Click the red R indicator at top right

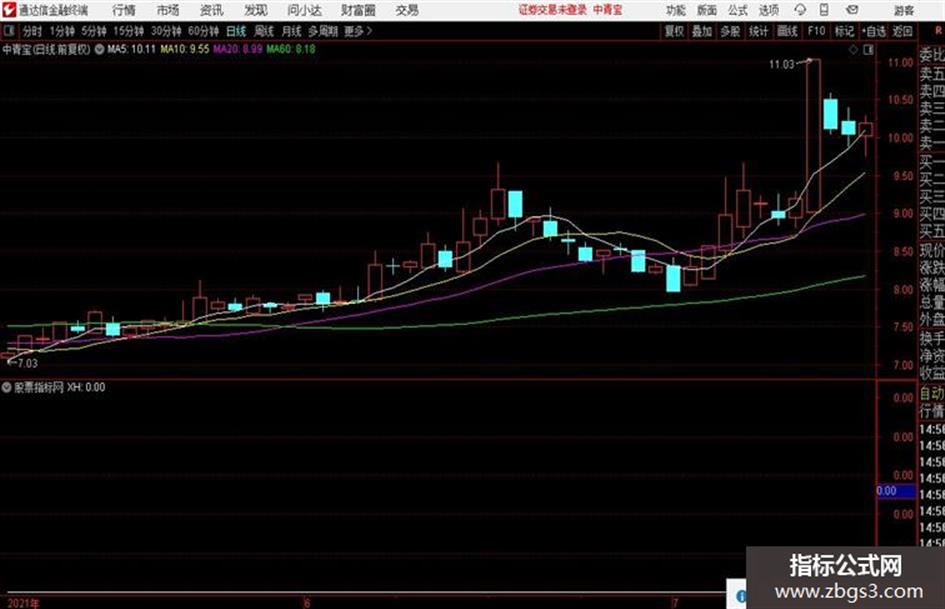[938, 30]
